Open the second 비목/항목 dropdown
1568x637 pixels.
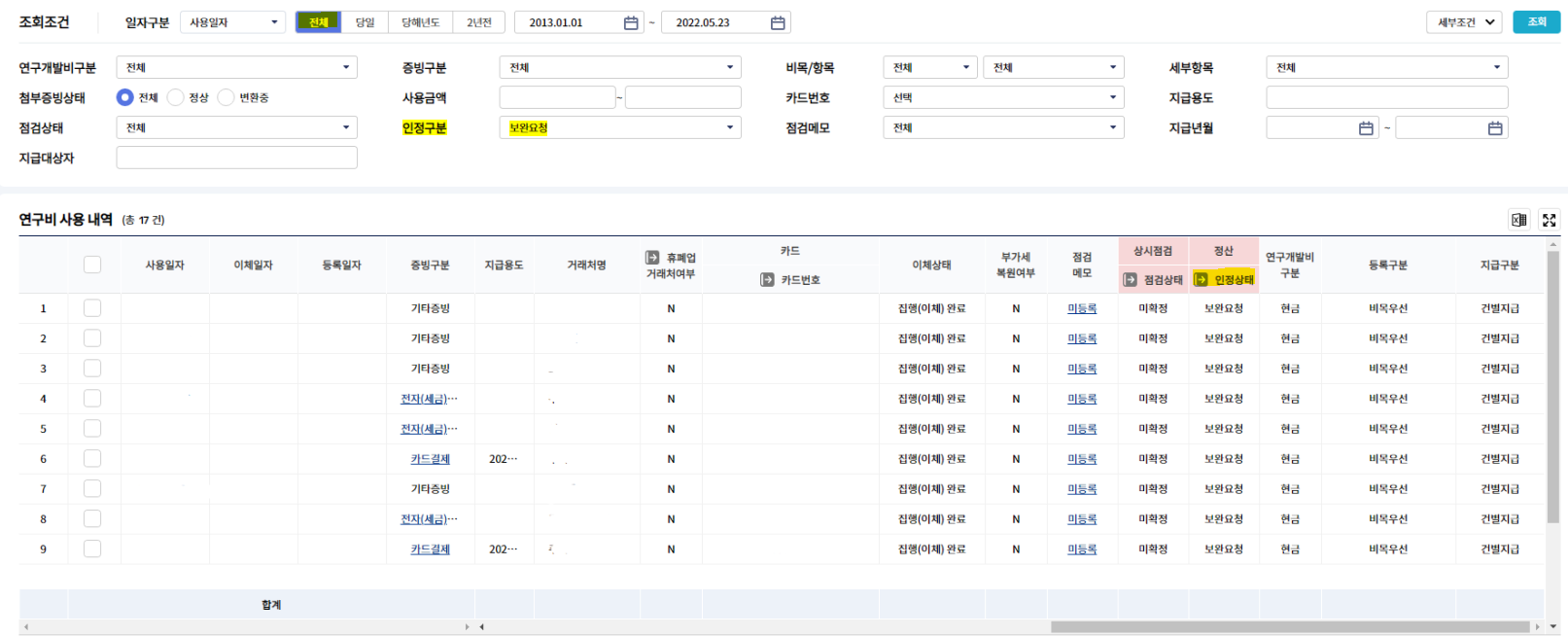(x=1053, y=67)
